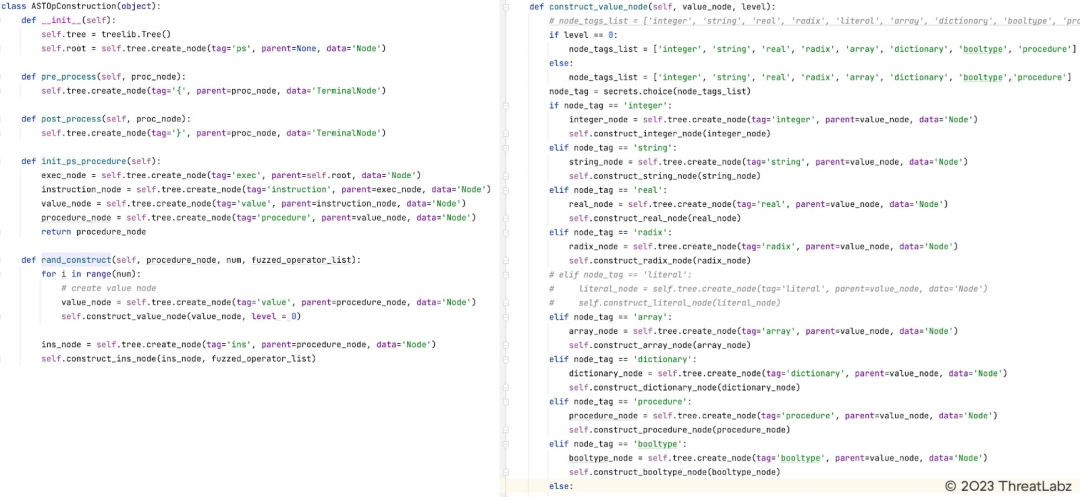Click the 'return procedure_node' statement
This screenshot has height=497, width=1080.
pyautogui.click(x=93, y=231)
